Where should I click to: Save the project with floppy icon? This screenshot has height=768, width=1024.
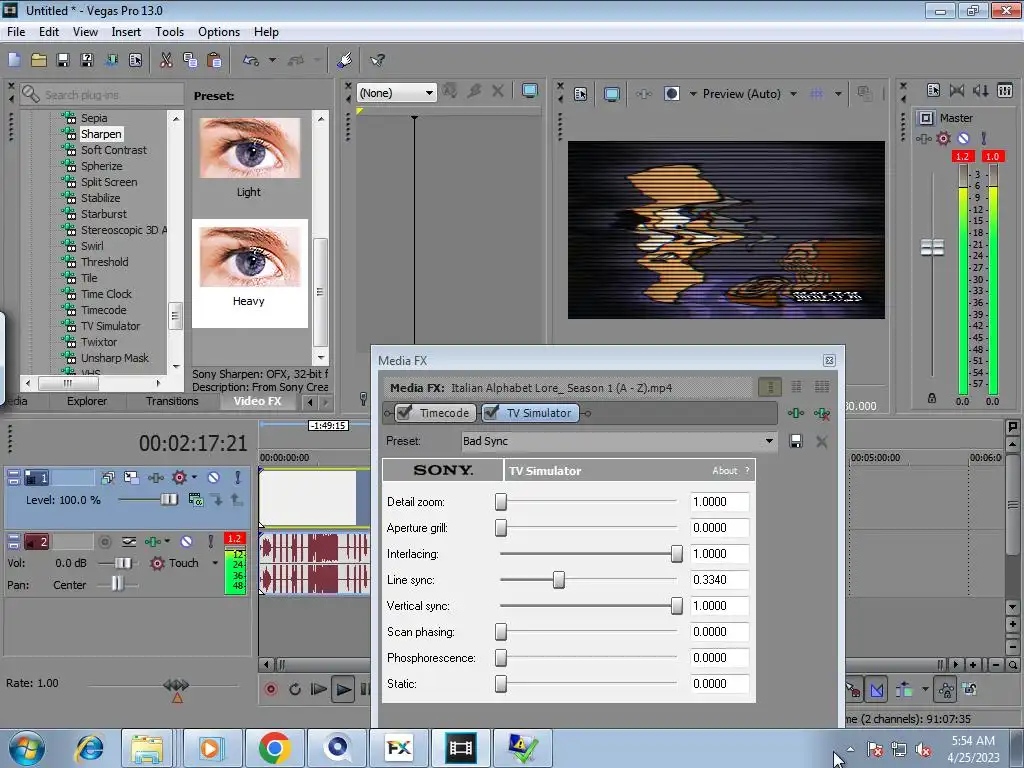coord(63,60)
